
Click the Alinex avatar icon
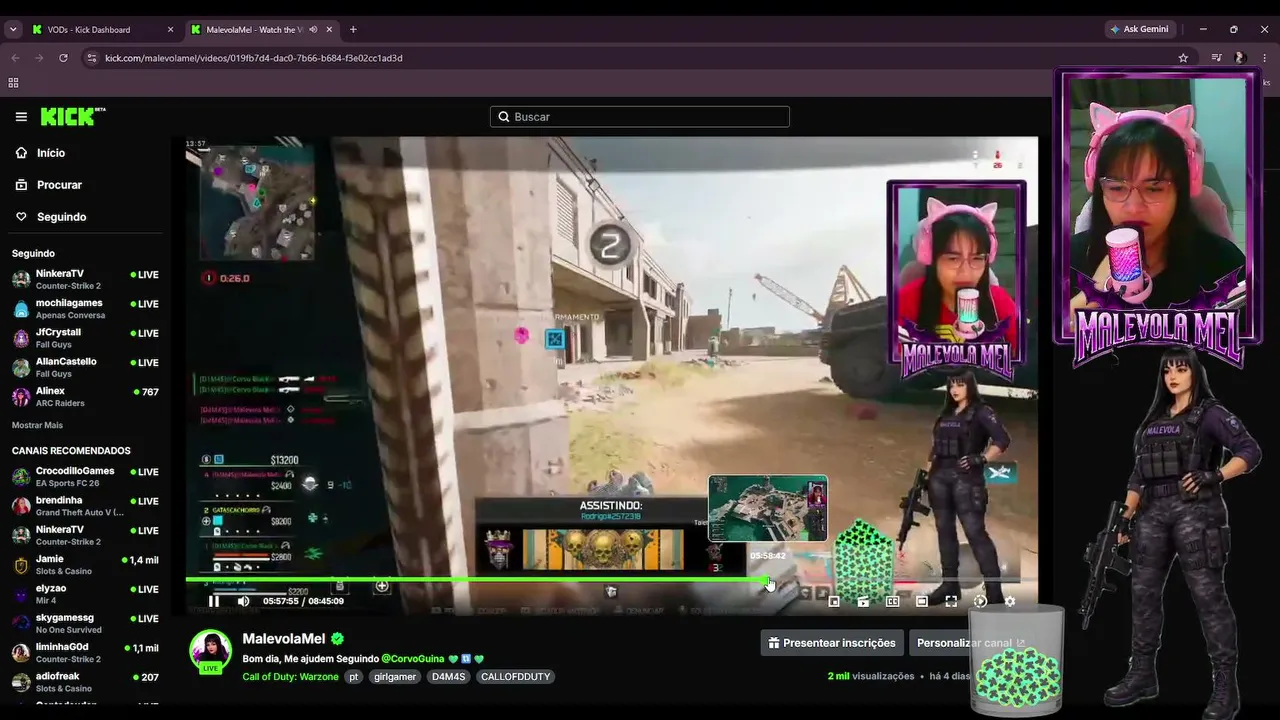tap(21, 397)
